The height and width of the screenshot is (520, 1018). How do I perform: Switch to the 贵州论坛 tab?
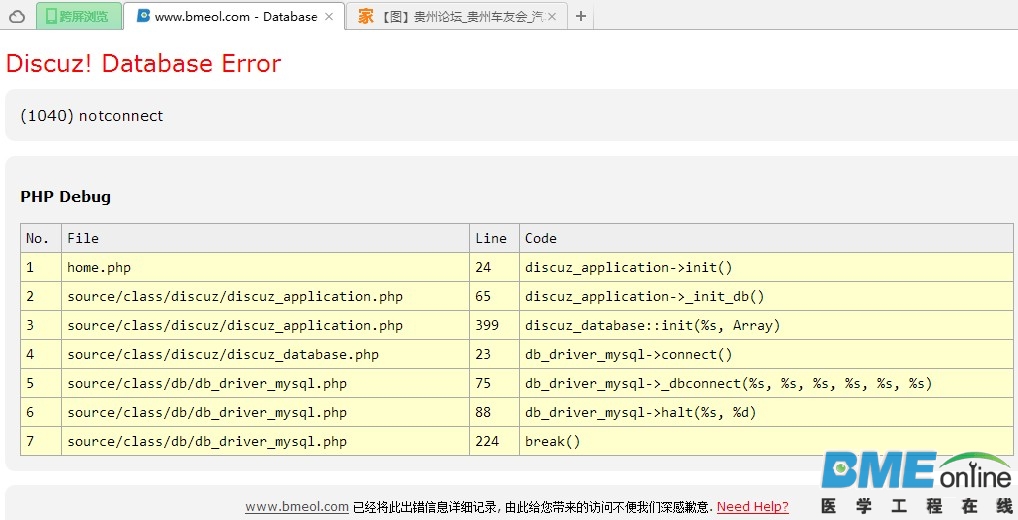click(x=457, y=16)
